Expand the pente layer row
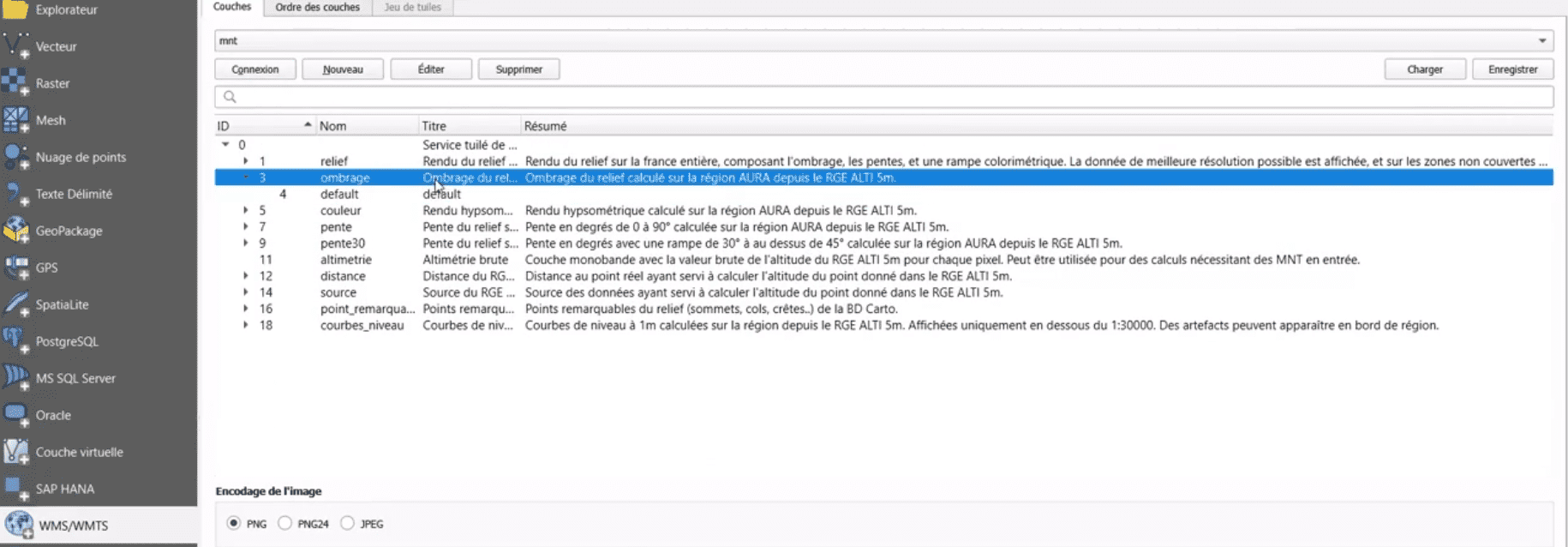 [x=245, y=226]
